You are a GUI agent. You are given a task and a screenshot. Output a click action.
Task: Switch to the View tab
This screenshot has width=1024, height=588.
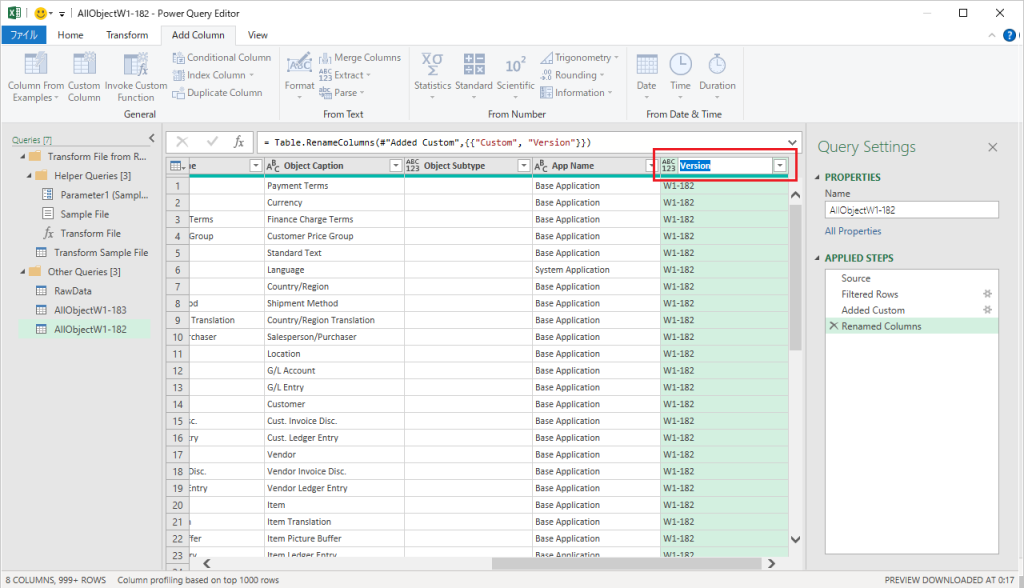tap(257, 35)
